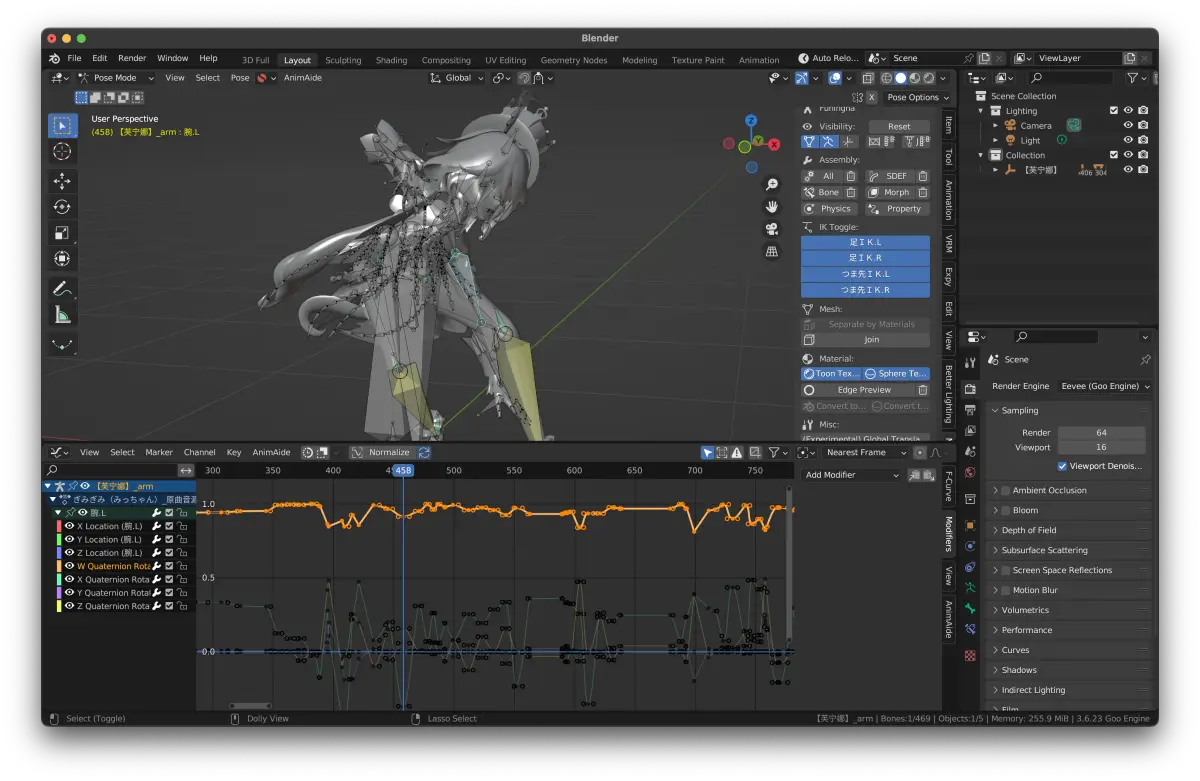Open the Render Engine dropdown
This screenshot has height=781, width=1200.
(1106, 386)
